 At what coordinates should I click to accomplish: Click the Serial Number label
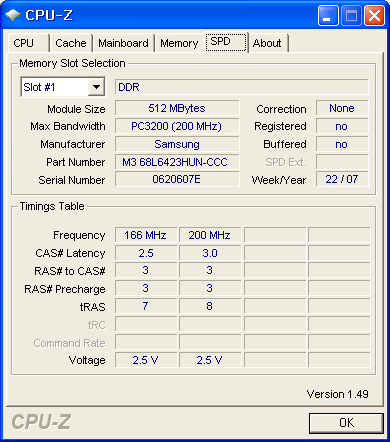coord(72,180)
